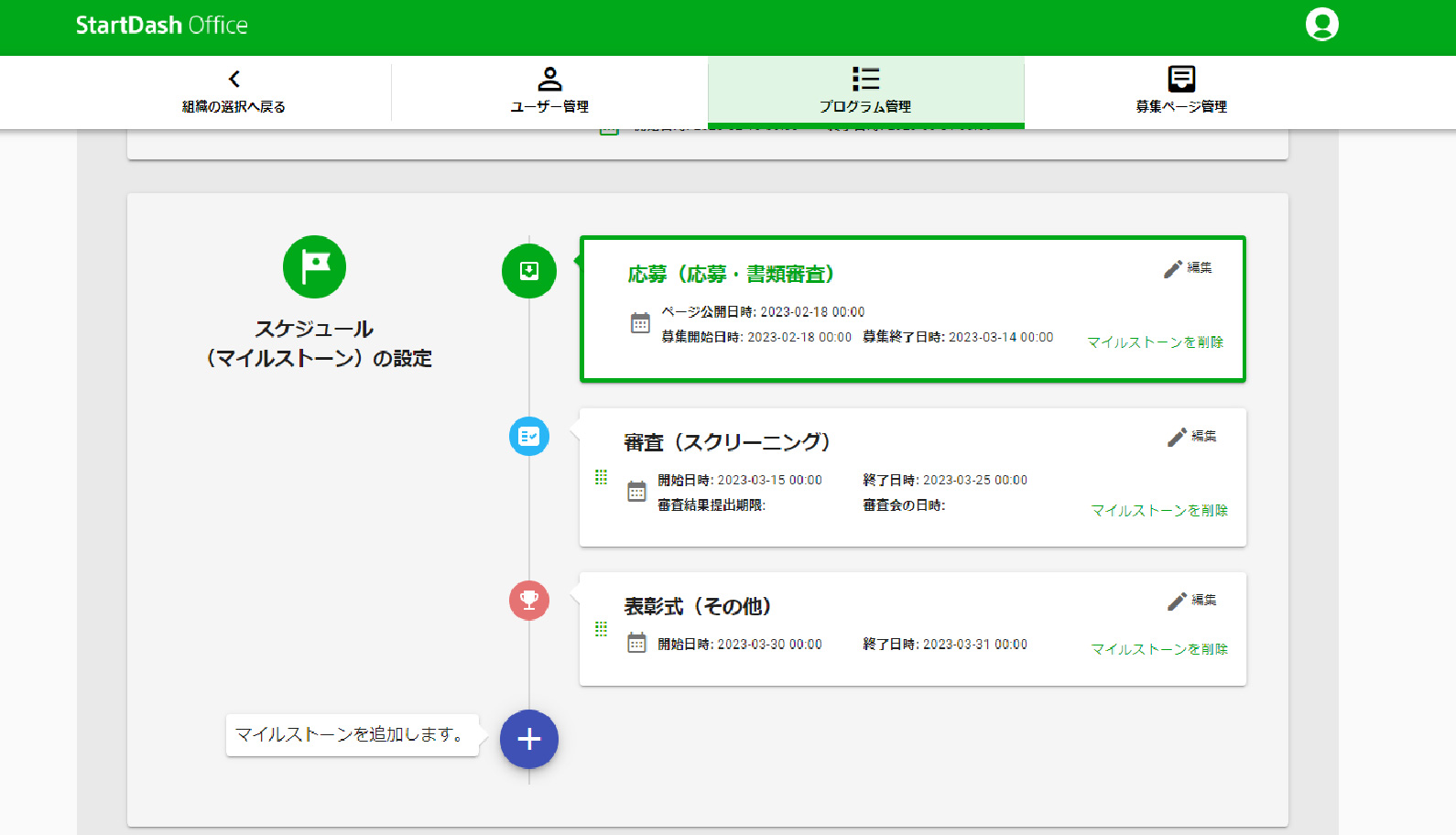Click 募集終了日時: 2023-03-14 00:00 text
This screenshot has width=1456, height=835.
click(x=958, y=337)
